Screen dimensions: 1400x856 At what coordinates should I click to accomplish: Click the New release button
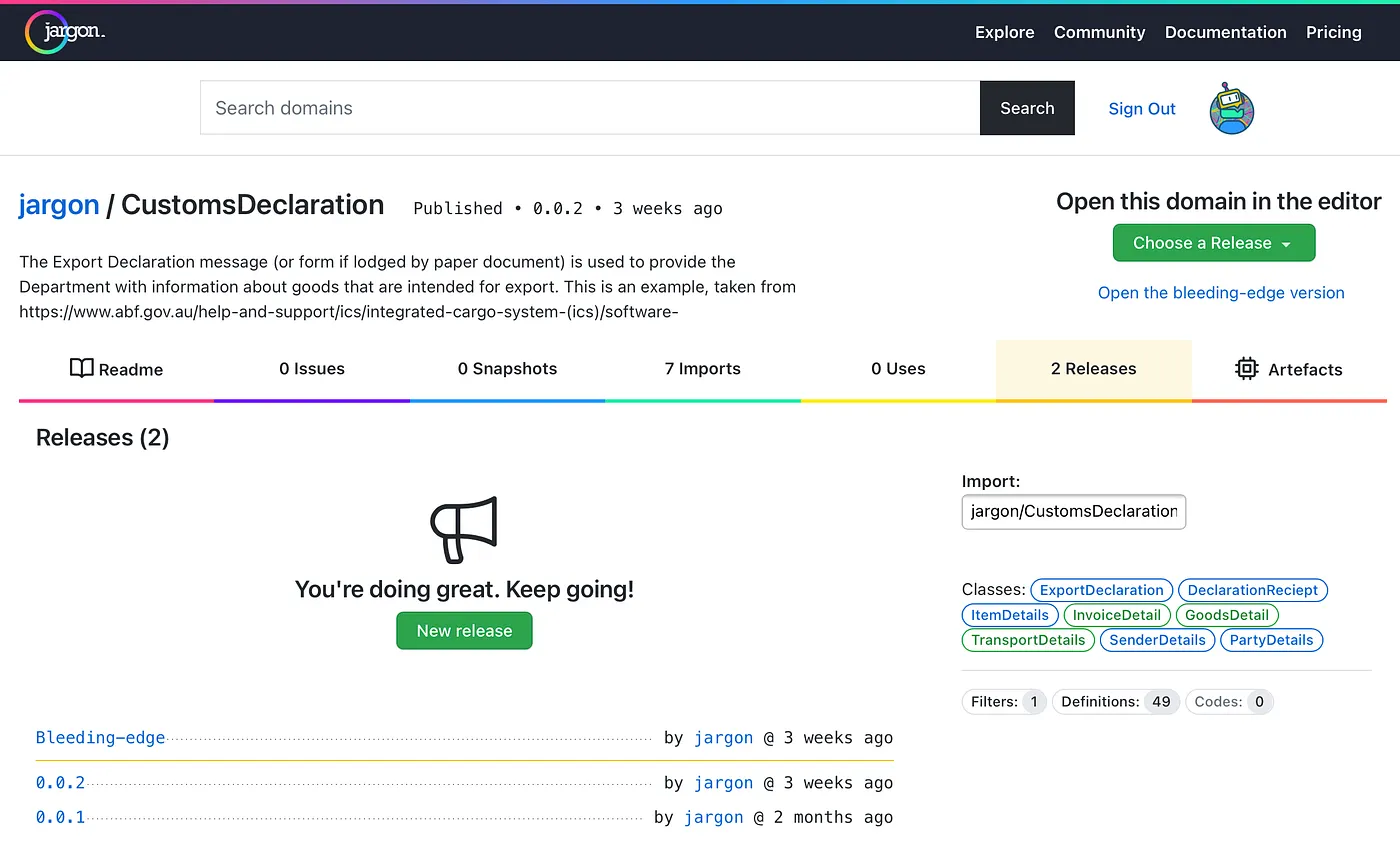click(464, 630)
